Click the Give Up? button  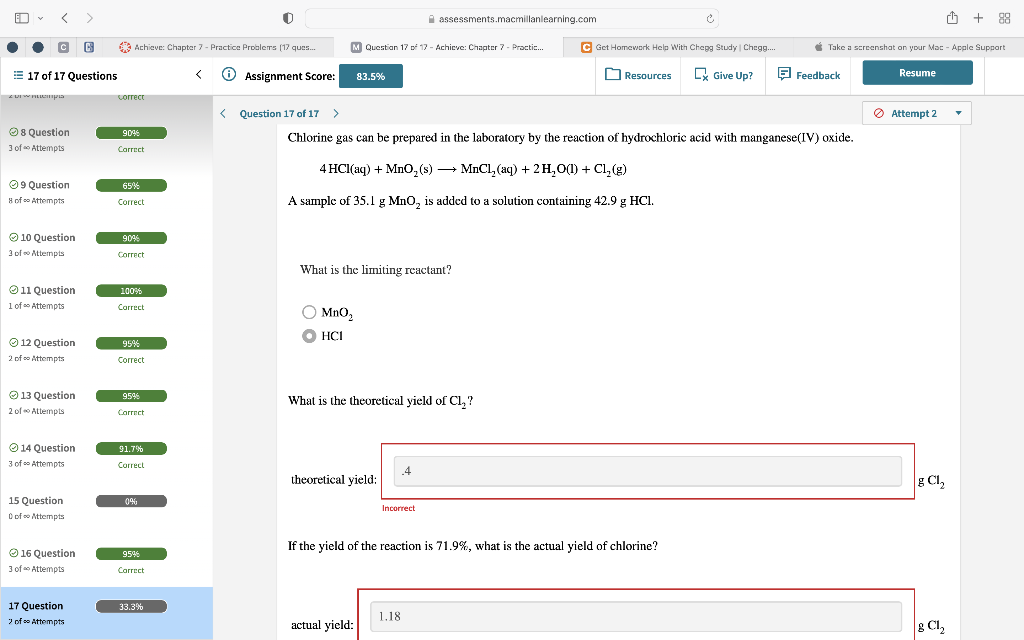pyautogui.click(x=723, y=75)
